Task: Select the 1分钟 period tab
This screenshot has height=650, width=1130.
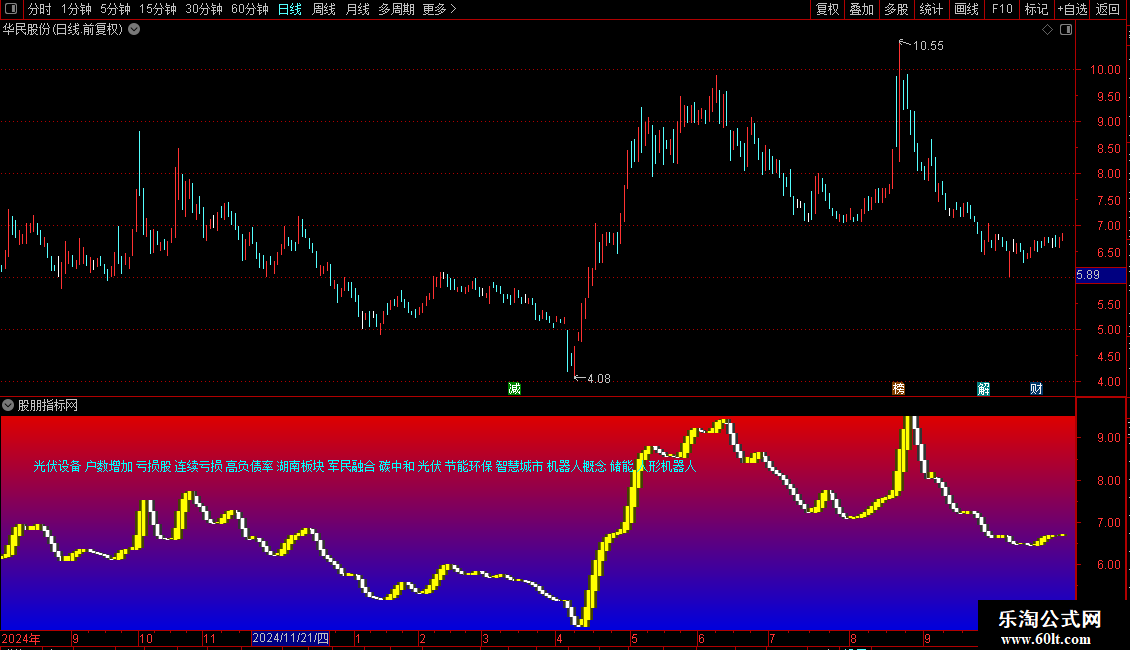Action: point(76,9)
